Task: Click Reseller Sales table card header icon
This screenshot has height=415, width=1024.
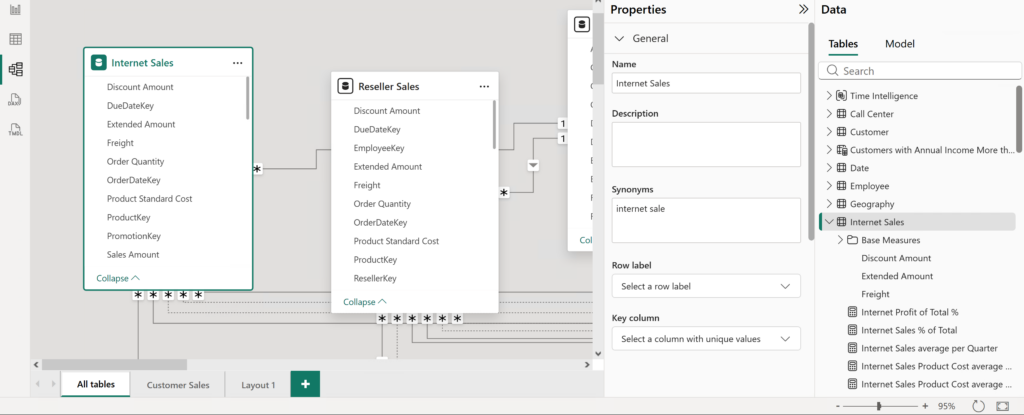Action: 345,86
